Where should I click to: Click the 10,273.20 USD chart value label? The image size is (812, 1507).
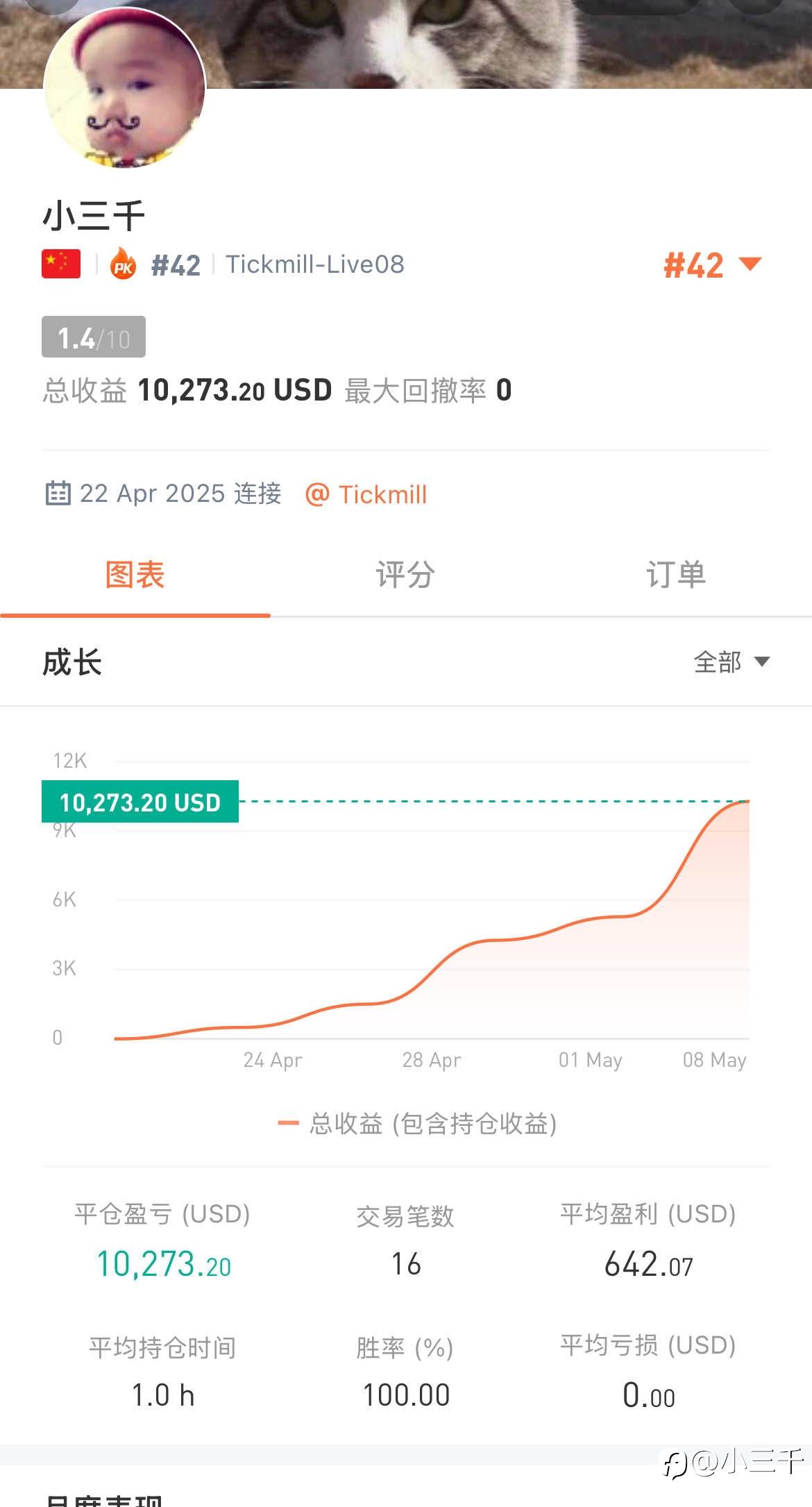pos(140,802)
